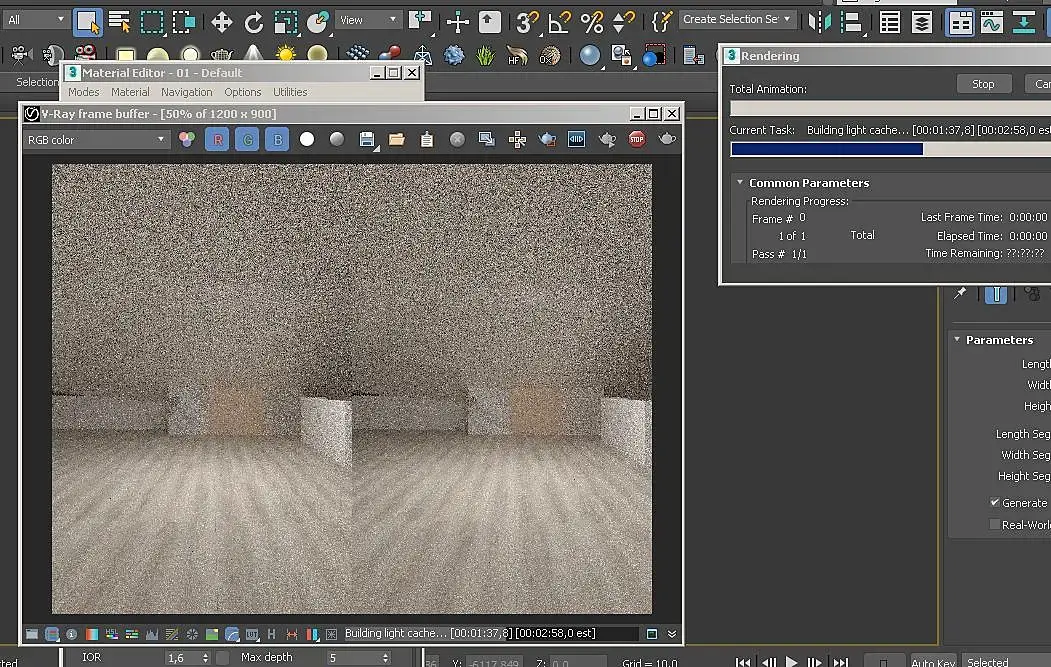1051x667 pixels.
Task: Toggle the Angle Snap icon
Action: point(560,21)
